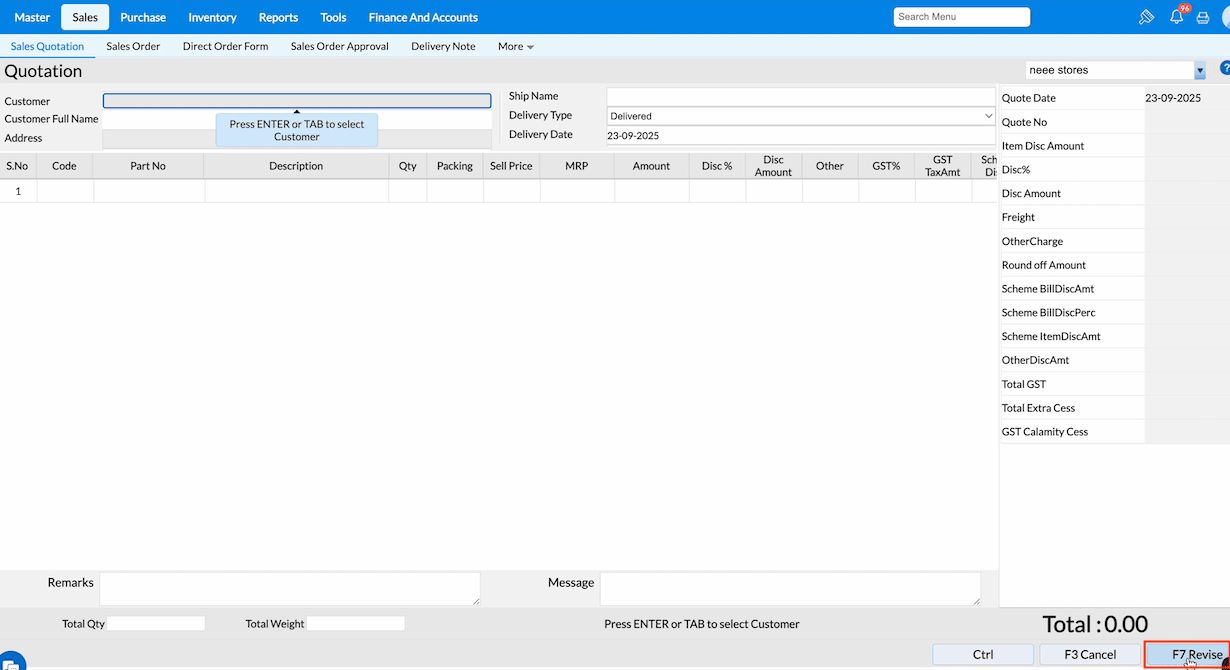1230x670 pixels.
Task: Click the Total Weight field
Action: click(x=356, y=623)
